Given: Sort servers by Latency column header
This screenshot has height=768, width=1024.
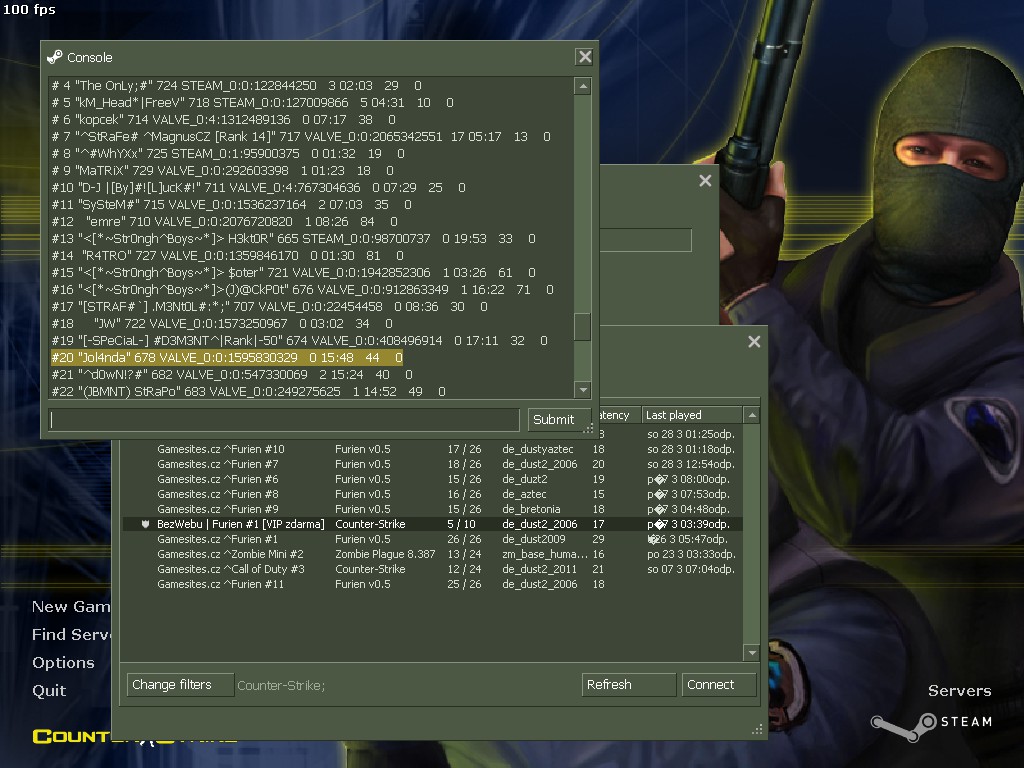Looking at the screenshot, I should pos(616,415).
